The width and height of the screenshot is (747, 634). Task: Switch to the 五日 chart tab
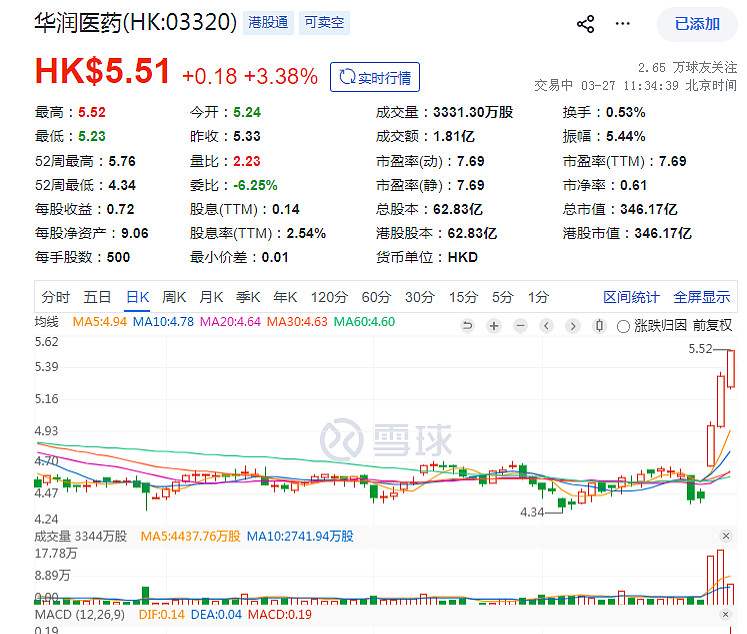[97, 297]
